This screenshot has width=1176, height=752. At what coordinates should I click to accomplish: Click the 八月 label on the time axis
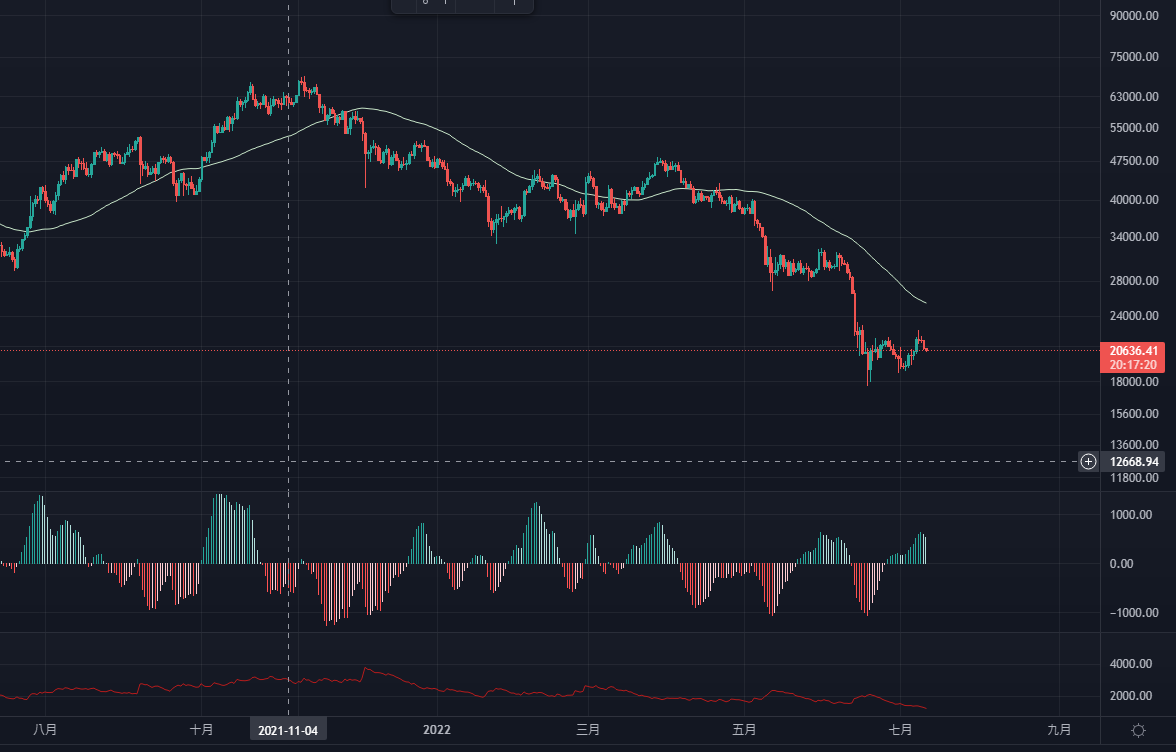pos(44,730)
